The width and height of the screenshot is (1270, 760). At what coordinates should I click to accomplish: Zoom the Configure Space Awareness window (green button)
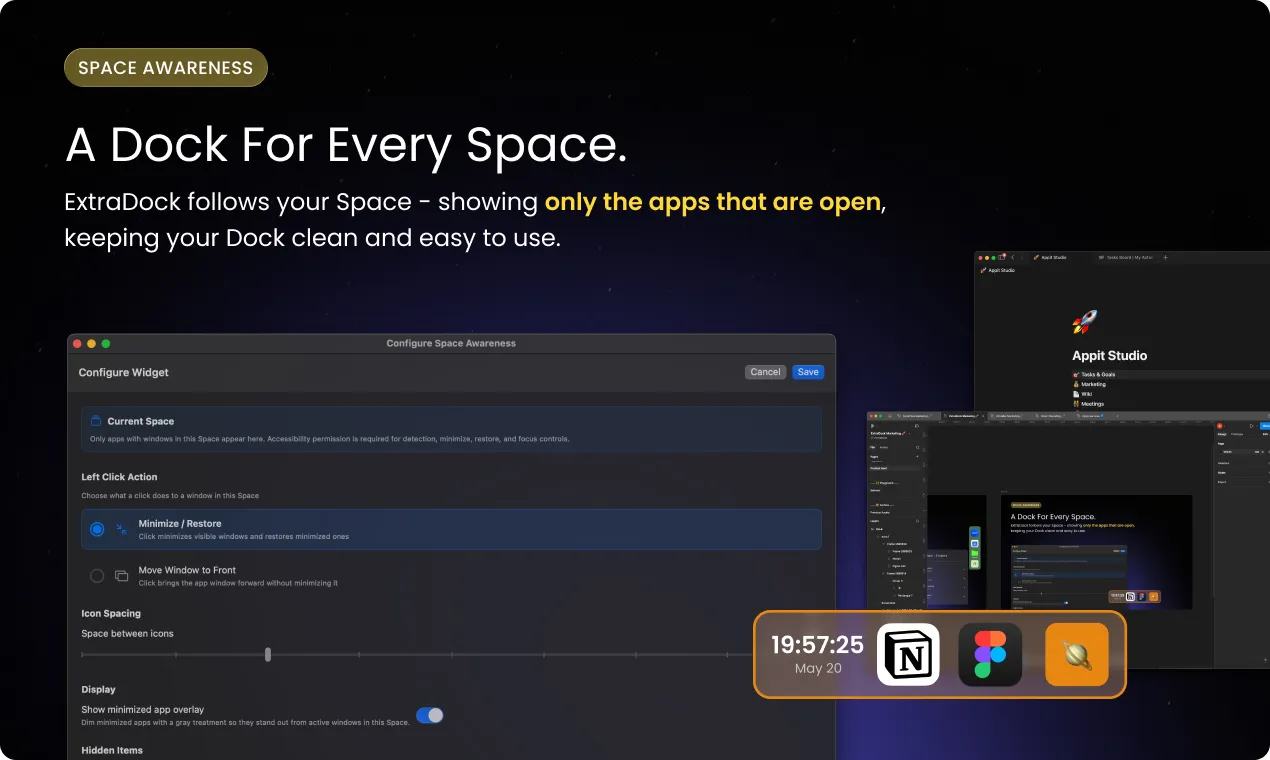106,343
